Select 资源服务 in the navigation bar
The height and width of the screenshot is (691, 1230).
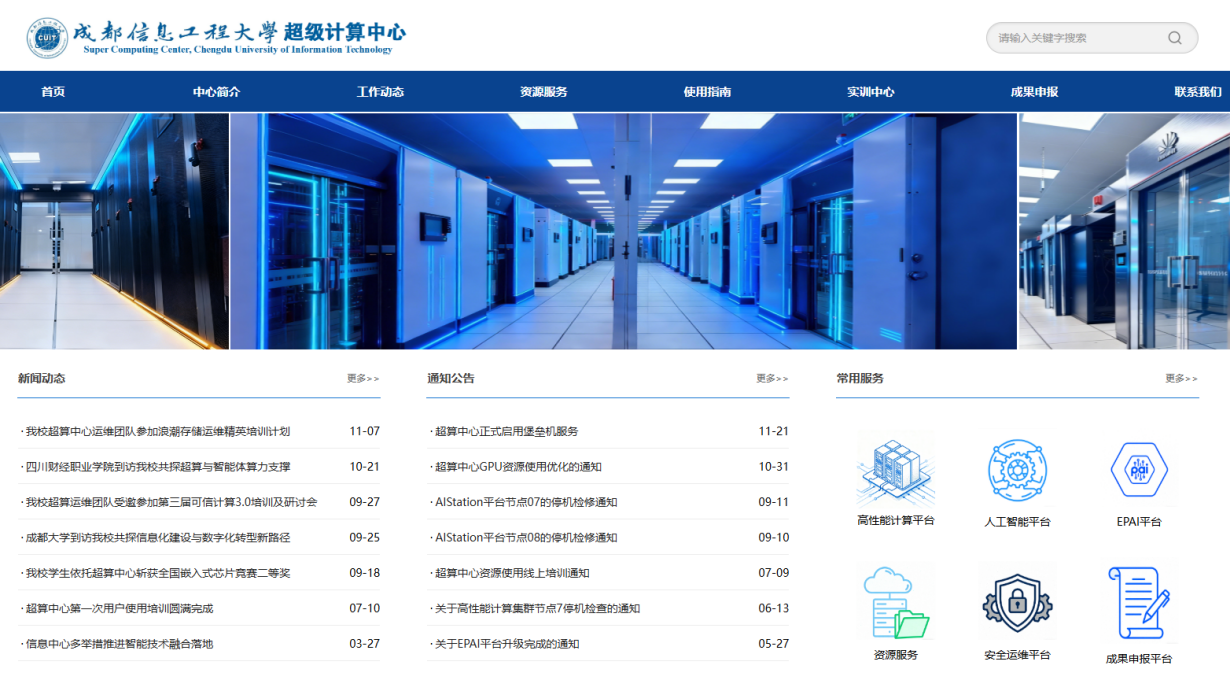tap(543, 92)
